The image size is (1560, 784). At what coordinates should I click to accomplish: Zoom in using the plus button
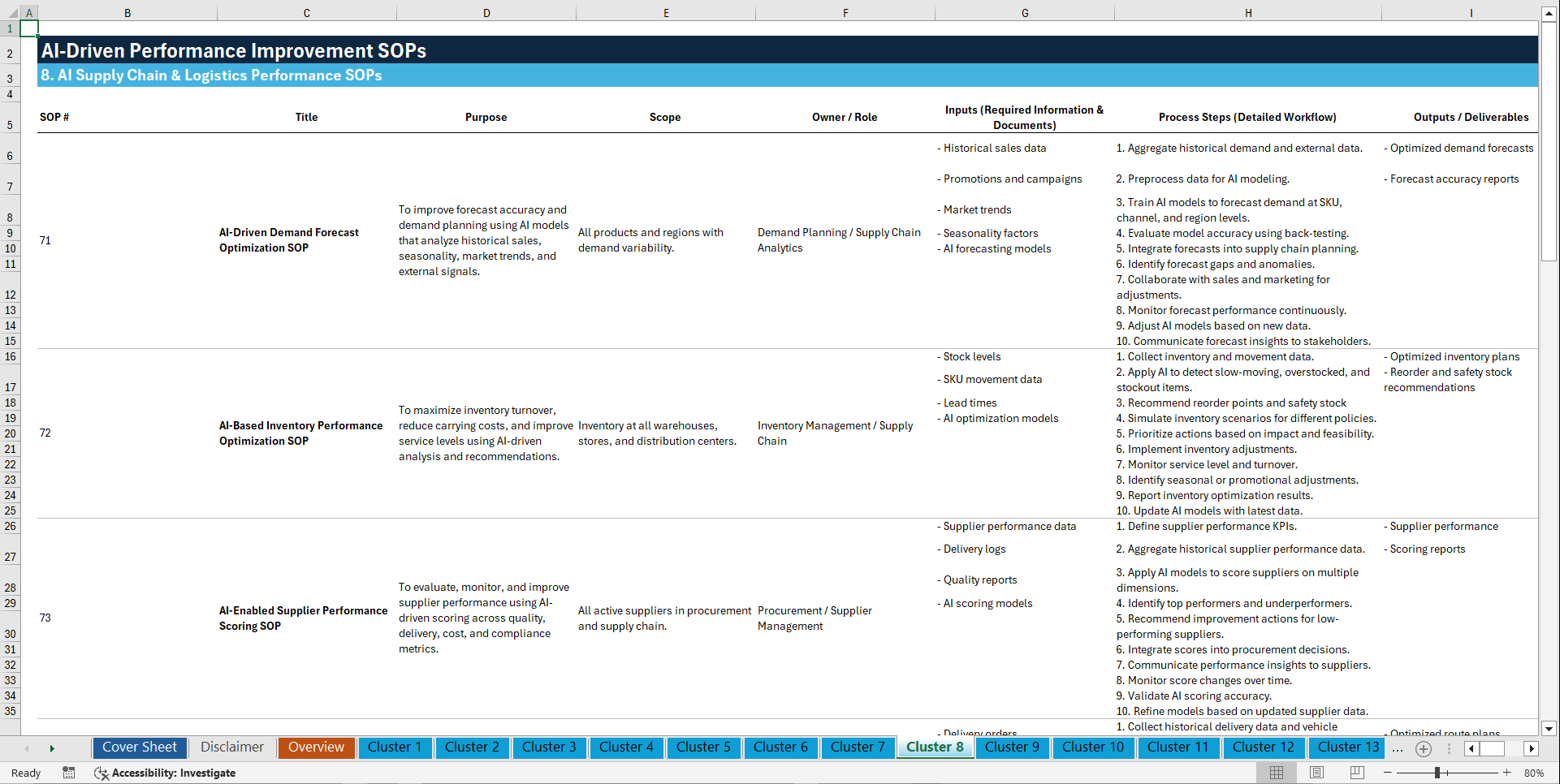[x=1507, y=773]
